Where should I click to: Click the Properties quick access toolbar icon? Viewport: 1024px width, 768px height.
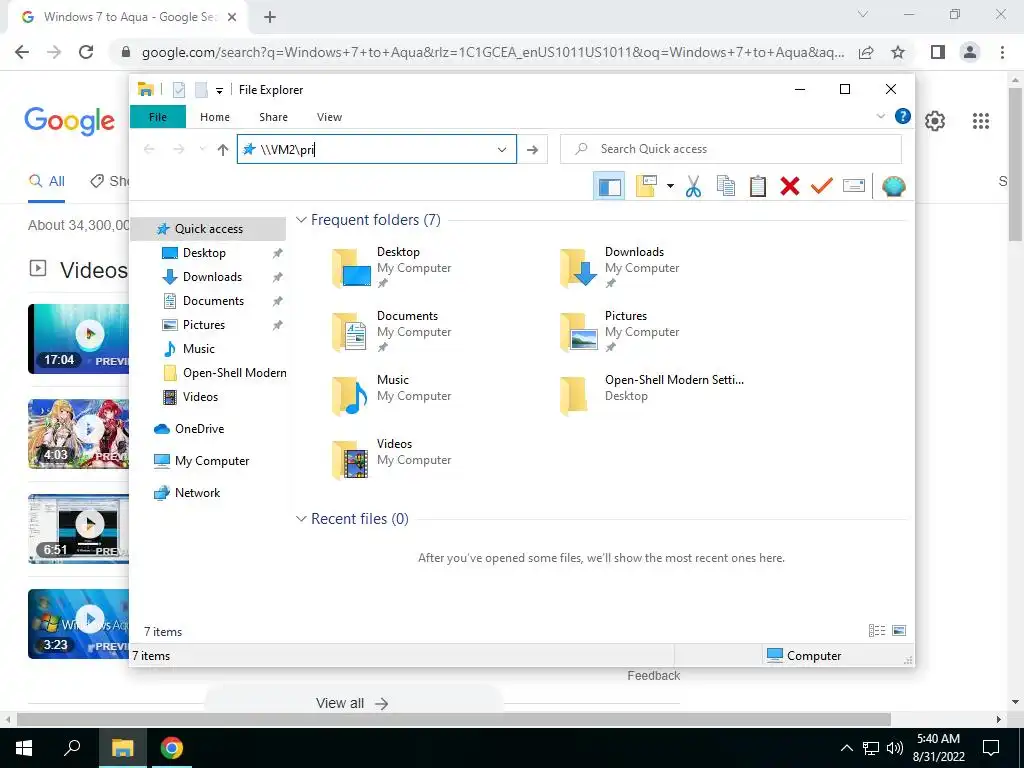179,89
